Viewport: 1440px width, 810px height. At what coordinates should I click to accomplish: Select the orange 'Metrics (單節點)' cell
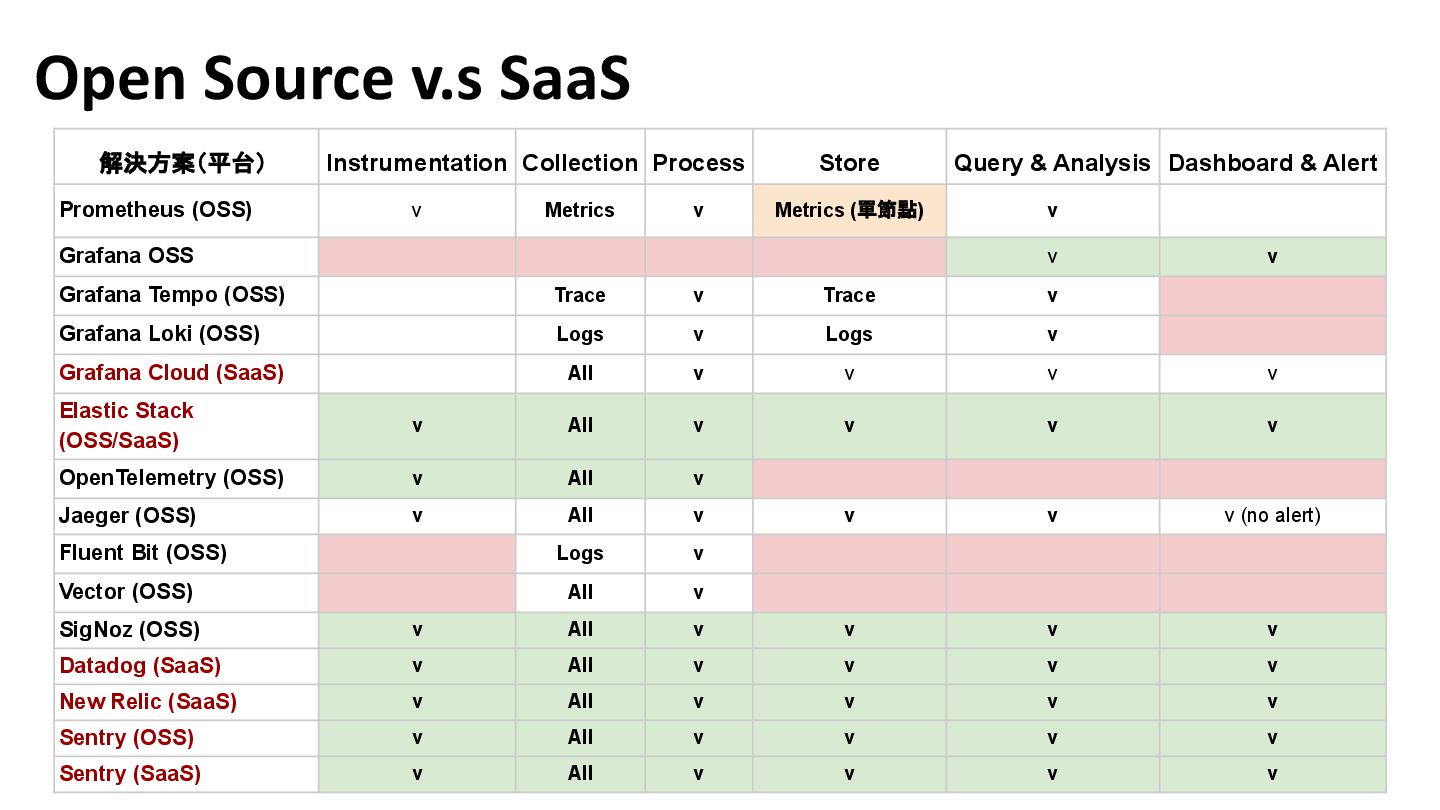pyautogui.click(x=849, y=211)
